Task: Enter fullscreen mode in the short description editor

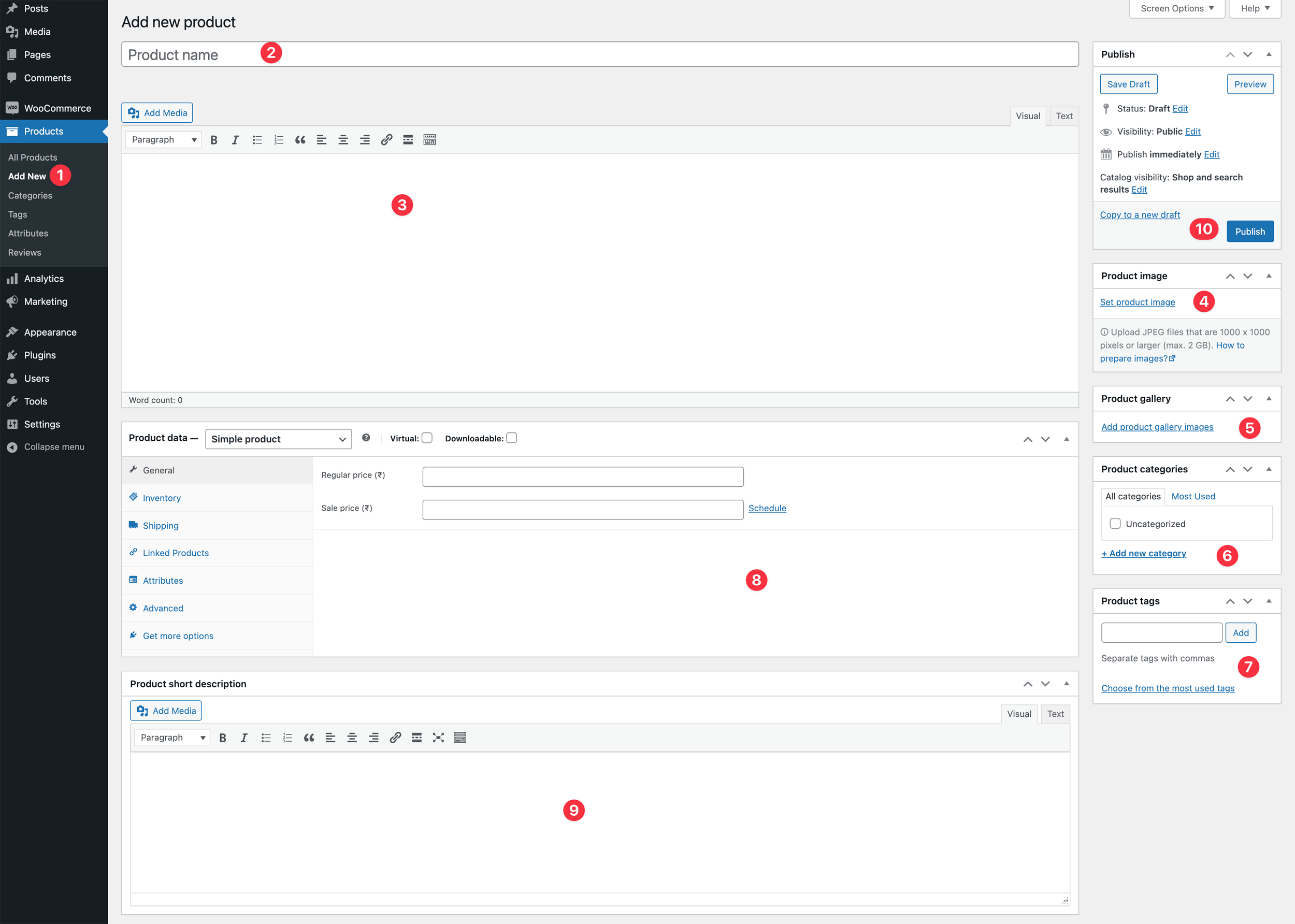Action: [438, 738]
